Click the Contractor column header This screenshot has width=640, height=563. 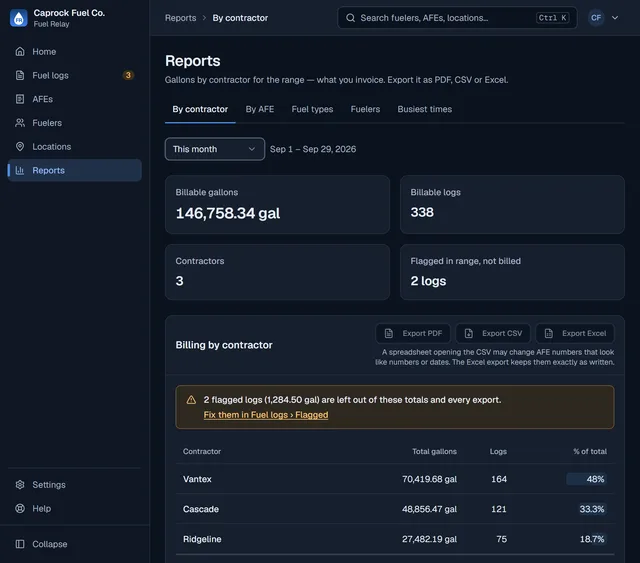click(x=202, y=451)
